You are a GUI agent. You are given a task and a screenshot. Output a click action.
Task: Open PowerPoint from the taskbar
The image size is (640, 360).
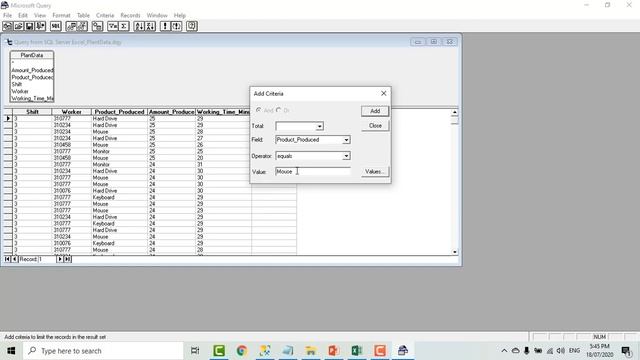(x=334, y=351)
